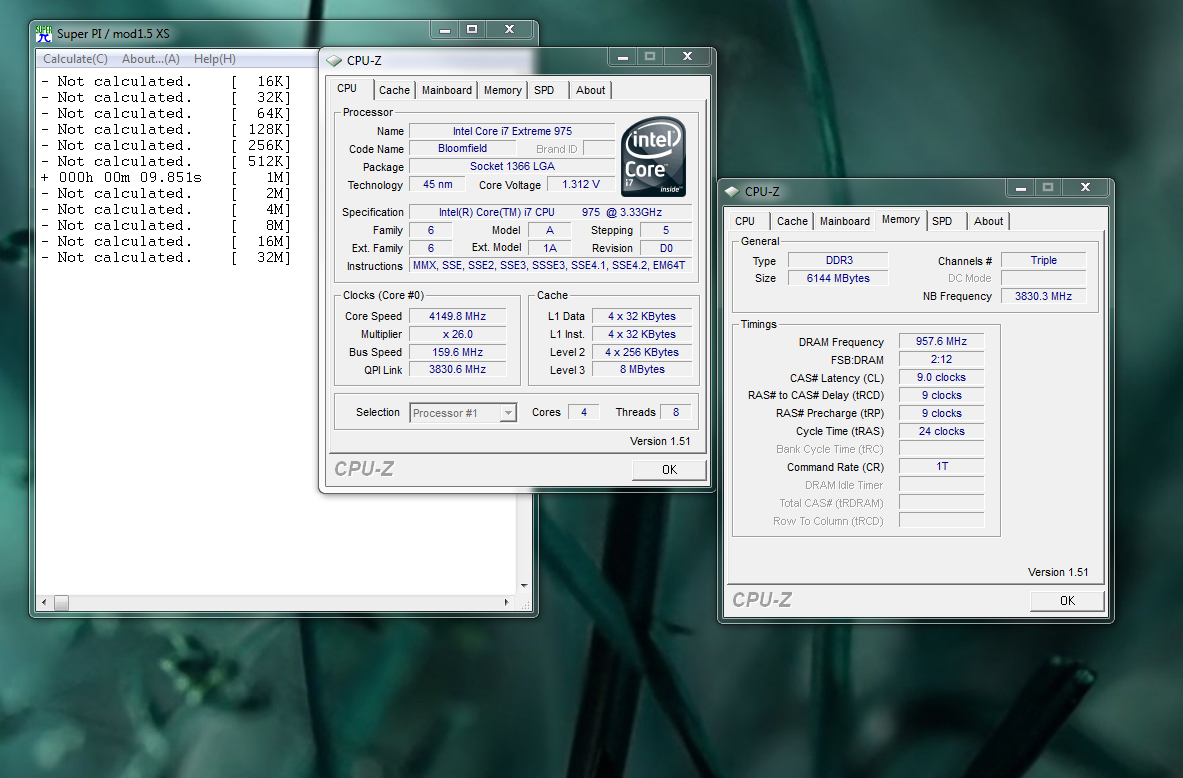Image resolution: width=1183 pixels, height=778 pixels.
Task: Open the About...(A) menu in Super PI
Action: coord(150,59)
